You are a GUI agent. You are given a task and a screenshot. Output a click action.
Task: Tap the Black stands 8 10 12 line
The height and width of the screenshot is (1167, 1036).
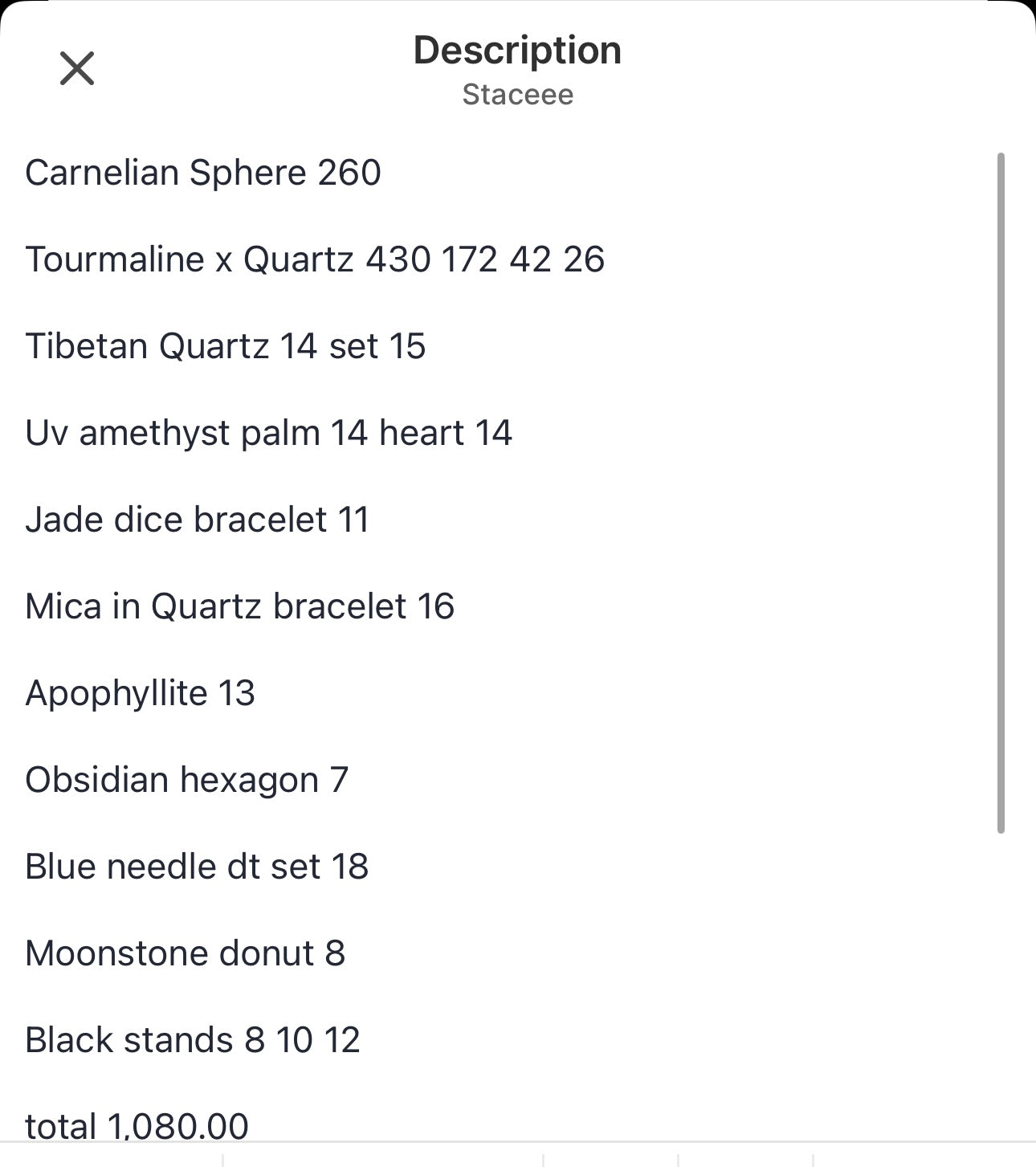[193, 1040]
